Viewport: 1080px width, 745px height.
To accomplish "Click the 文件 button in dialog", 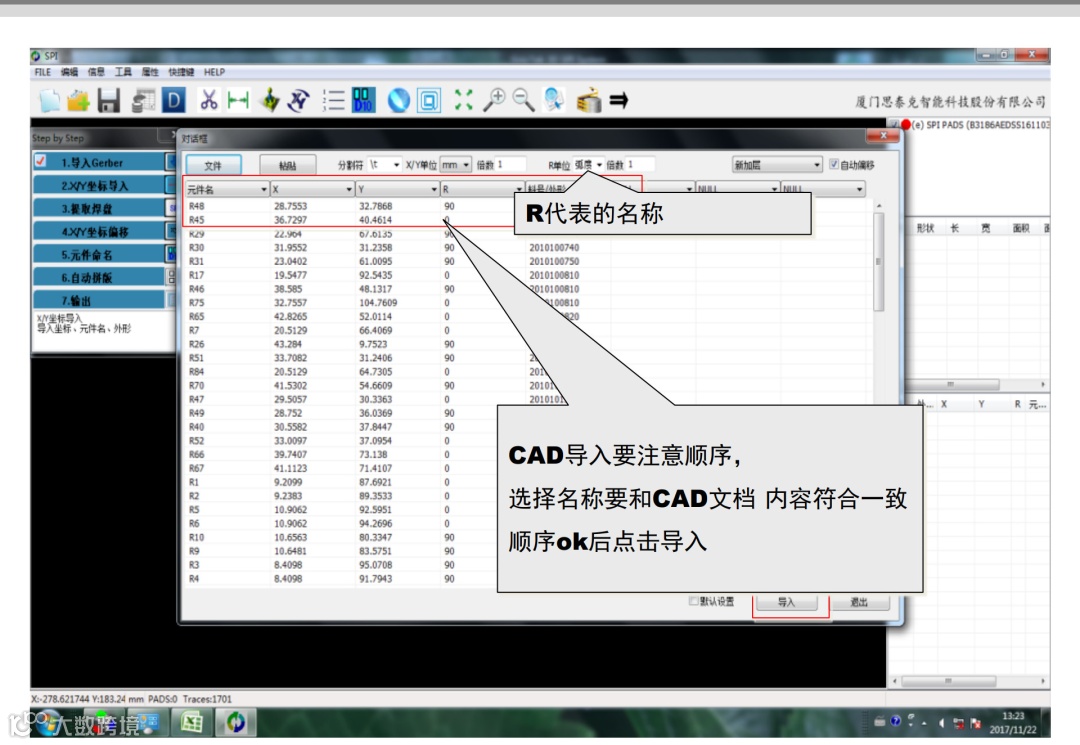I will pos(214,165).
